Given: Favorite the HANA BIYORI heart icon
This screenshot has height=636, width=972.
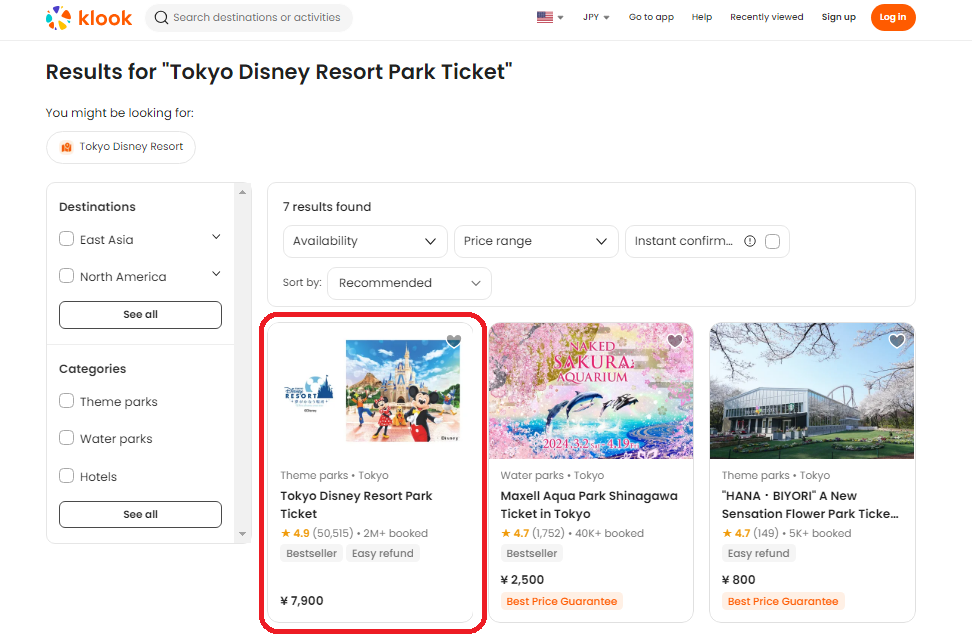Looking at the screenshot, I should pyautogui.click(x=896, y=340).
